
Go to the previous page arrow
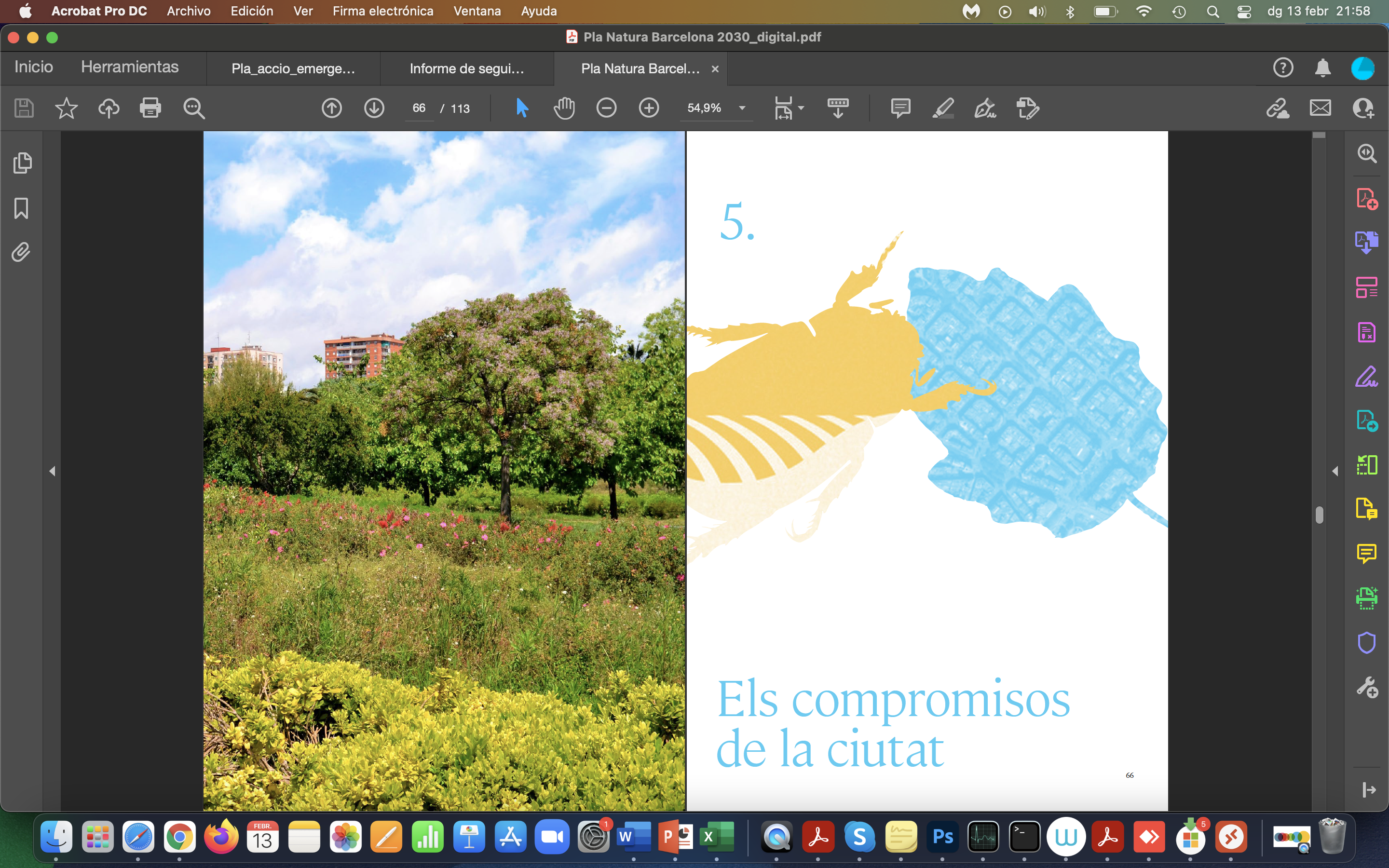332,108
